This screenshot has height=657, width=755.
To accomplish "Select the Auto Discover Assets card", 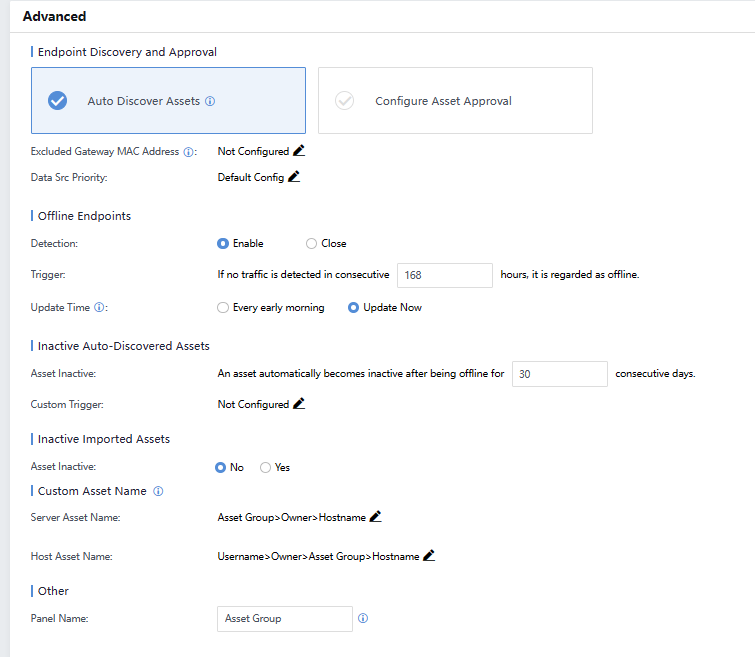I will tap(168, 101).
